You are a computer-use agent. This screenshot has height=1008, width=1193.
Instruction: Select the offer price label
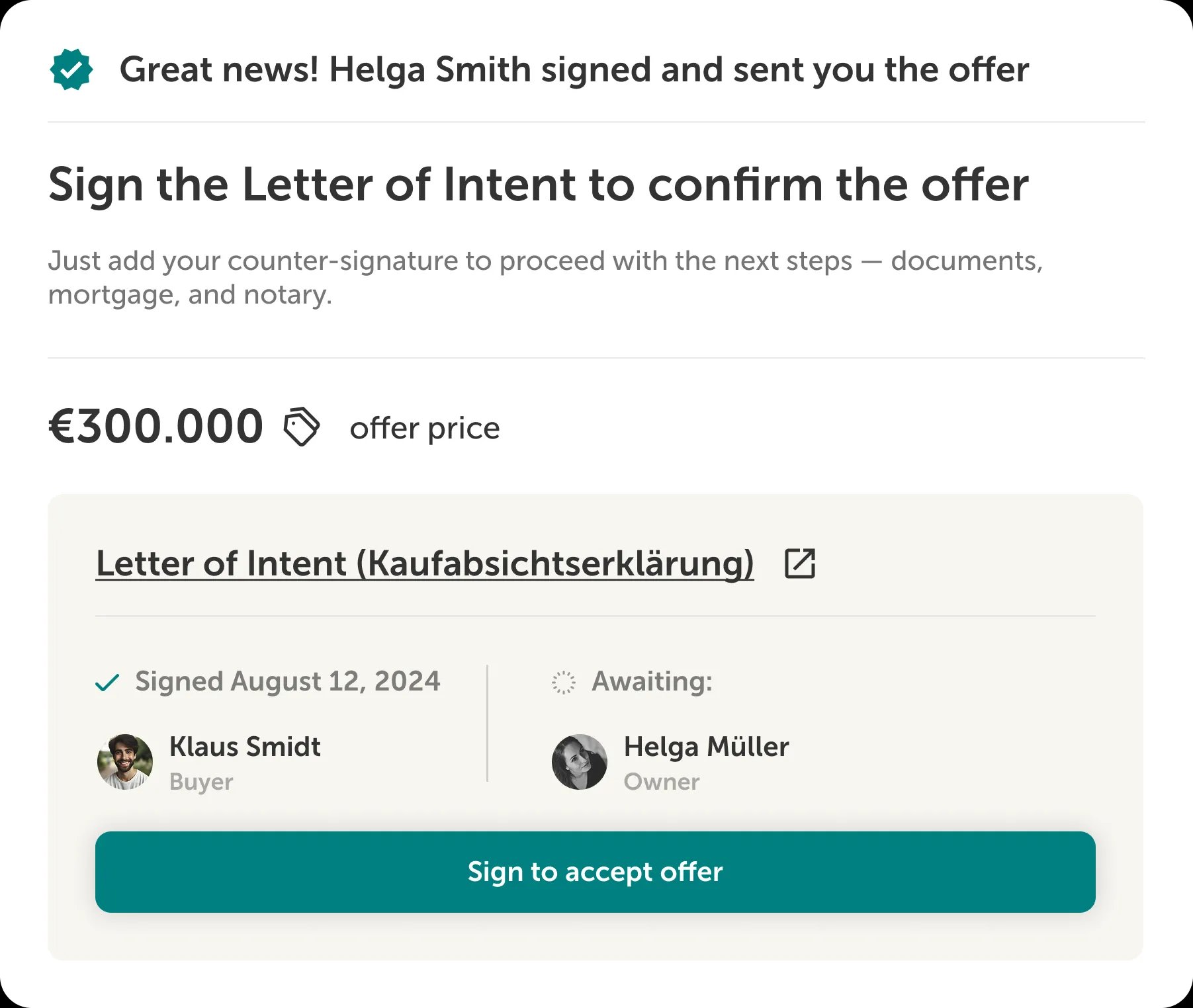(x=424, y=428)
